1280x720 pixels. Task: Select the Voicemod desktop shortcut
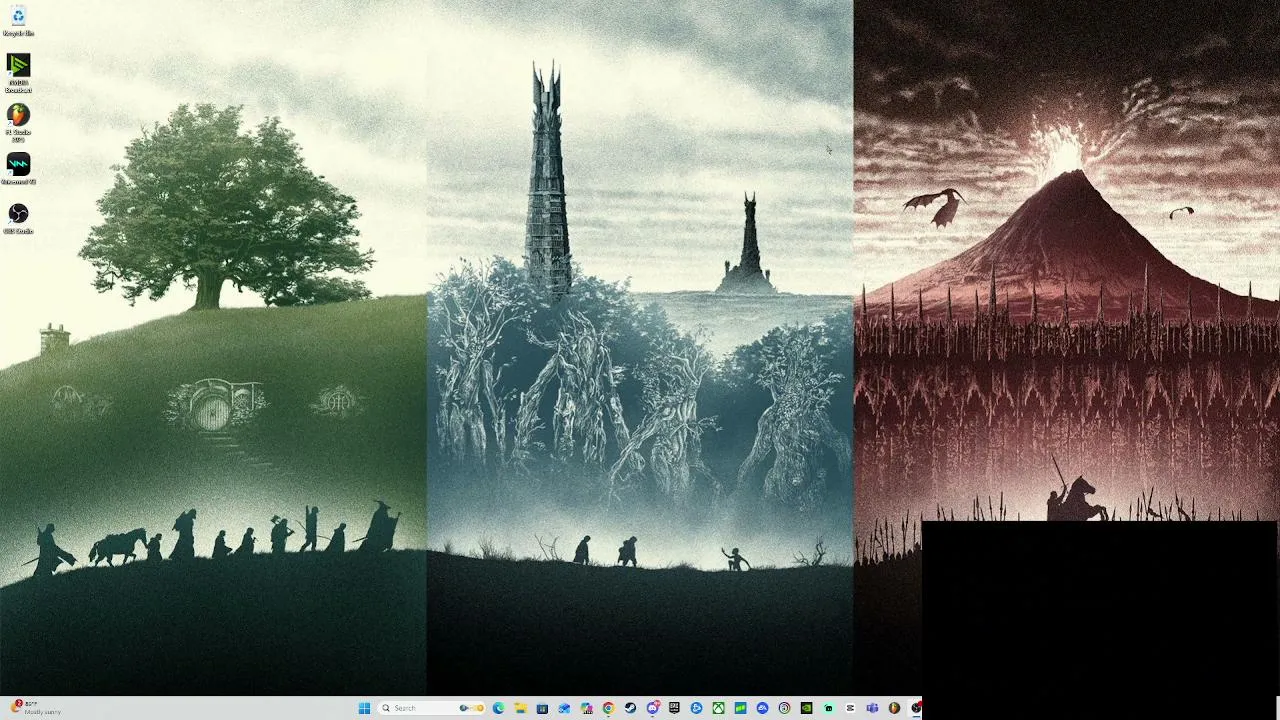click(18, 168)
